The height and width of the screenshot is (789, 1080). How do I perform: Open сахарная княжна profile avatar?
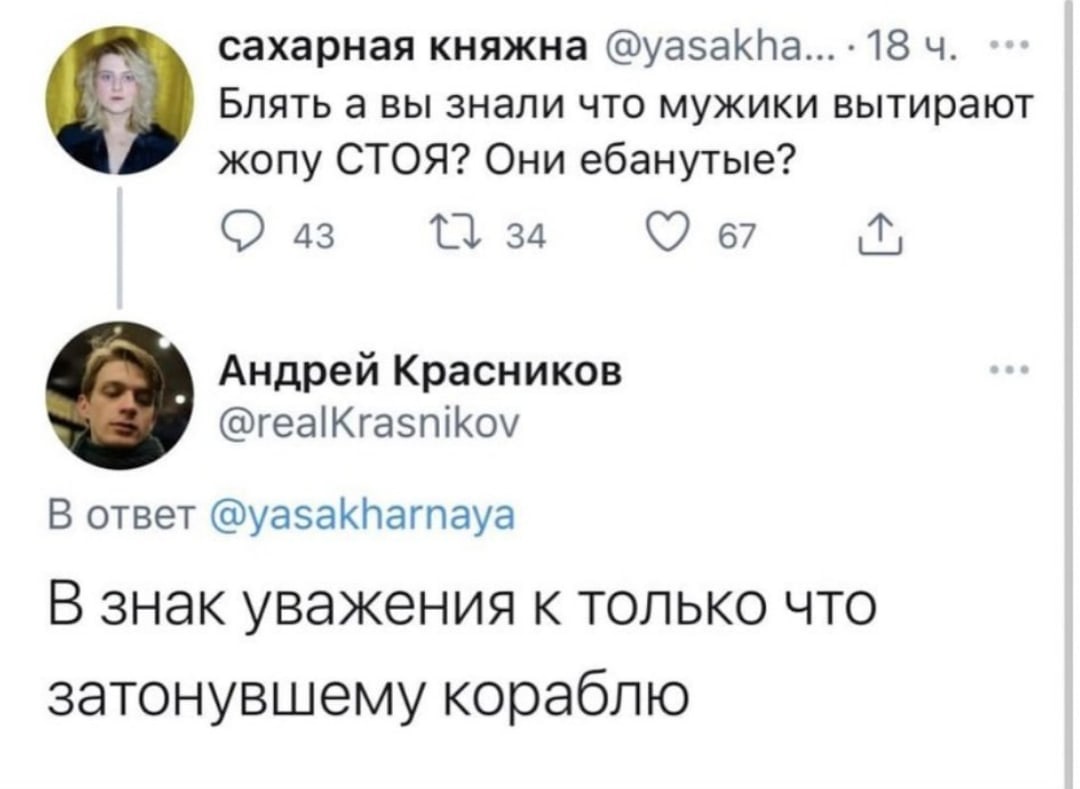coord(121,102)
